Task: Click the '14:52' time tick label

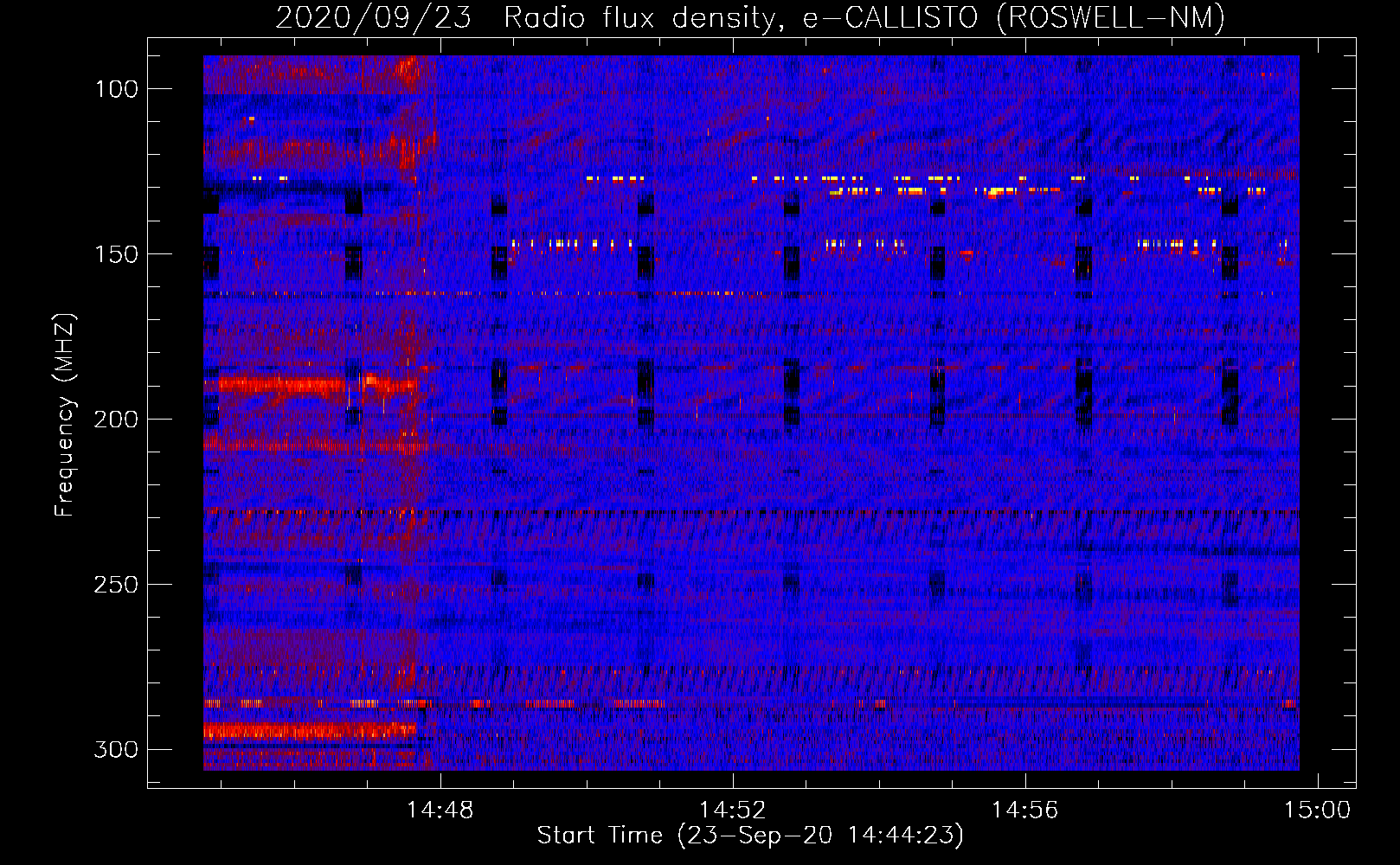Action: (x=733, y=811)
